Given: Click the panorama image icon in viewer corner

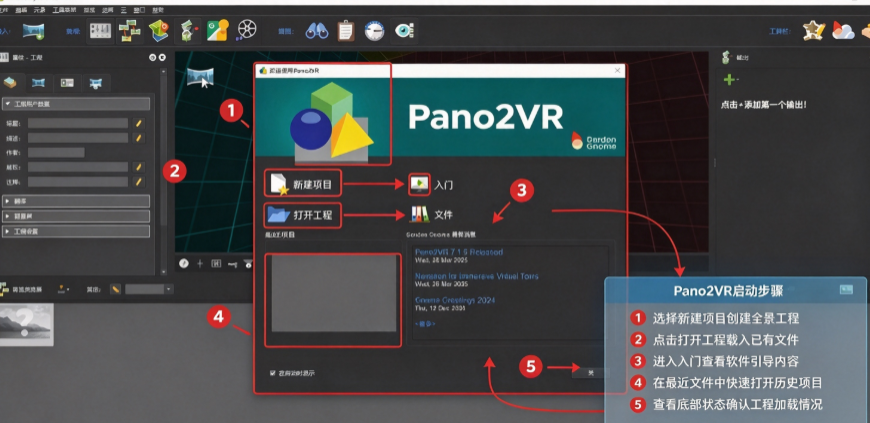Looking at the screenshot, I should pyautogui.click(x=200, y=76).
